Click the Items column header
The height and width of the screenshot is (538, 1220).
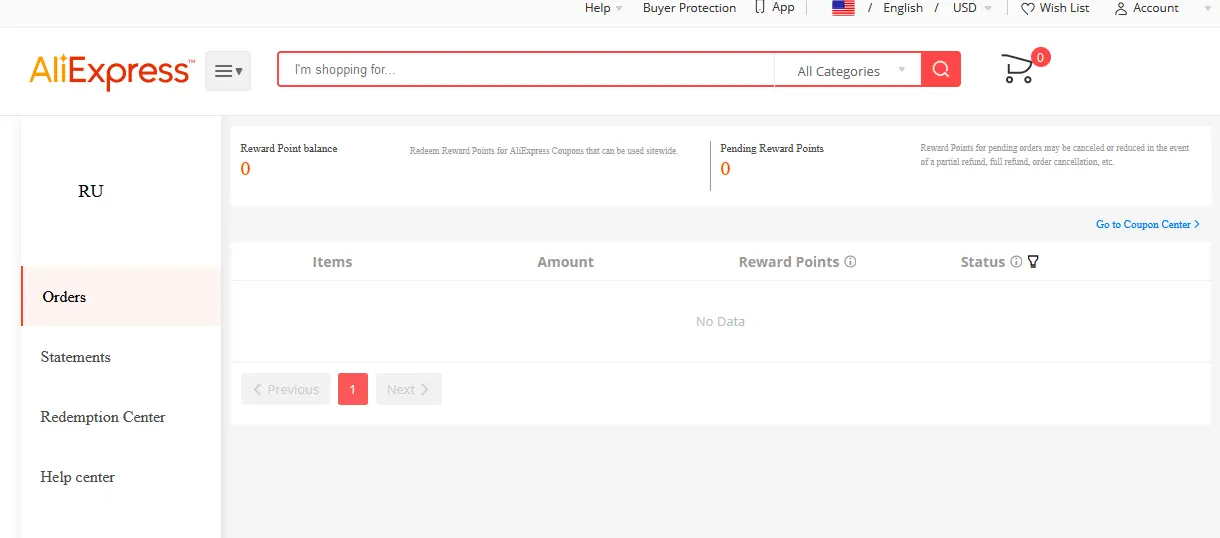(332, 262)
